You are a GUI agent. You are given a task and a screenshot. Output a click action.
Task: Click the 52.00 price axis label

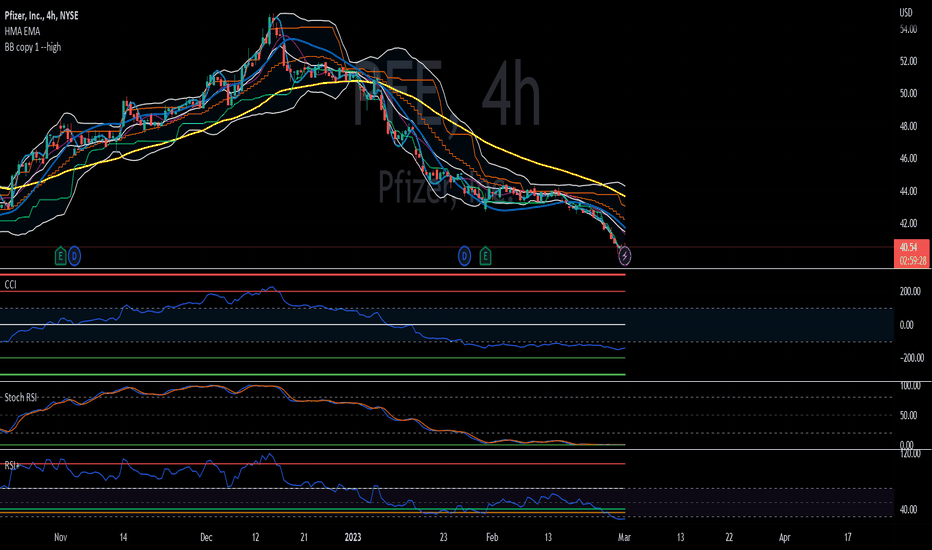coord(908,61)
